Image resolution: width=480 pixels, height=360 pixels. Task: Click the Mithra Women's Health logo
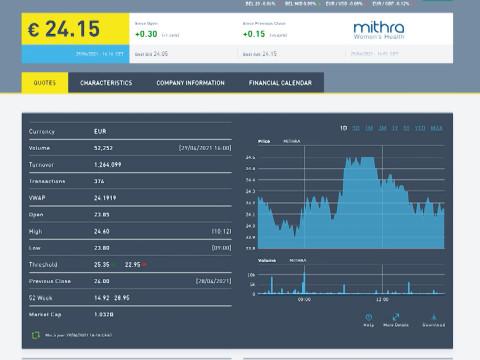[x=379, y=30]
